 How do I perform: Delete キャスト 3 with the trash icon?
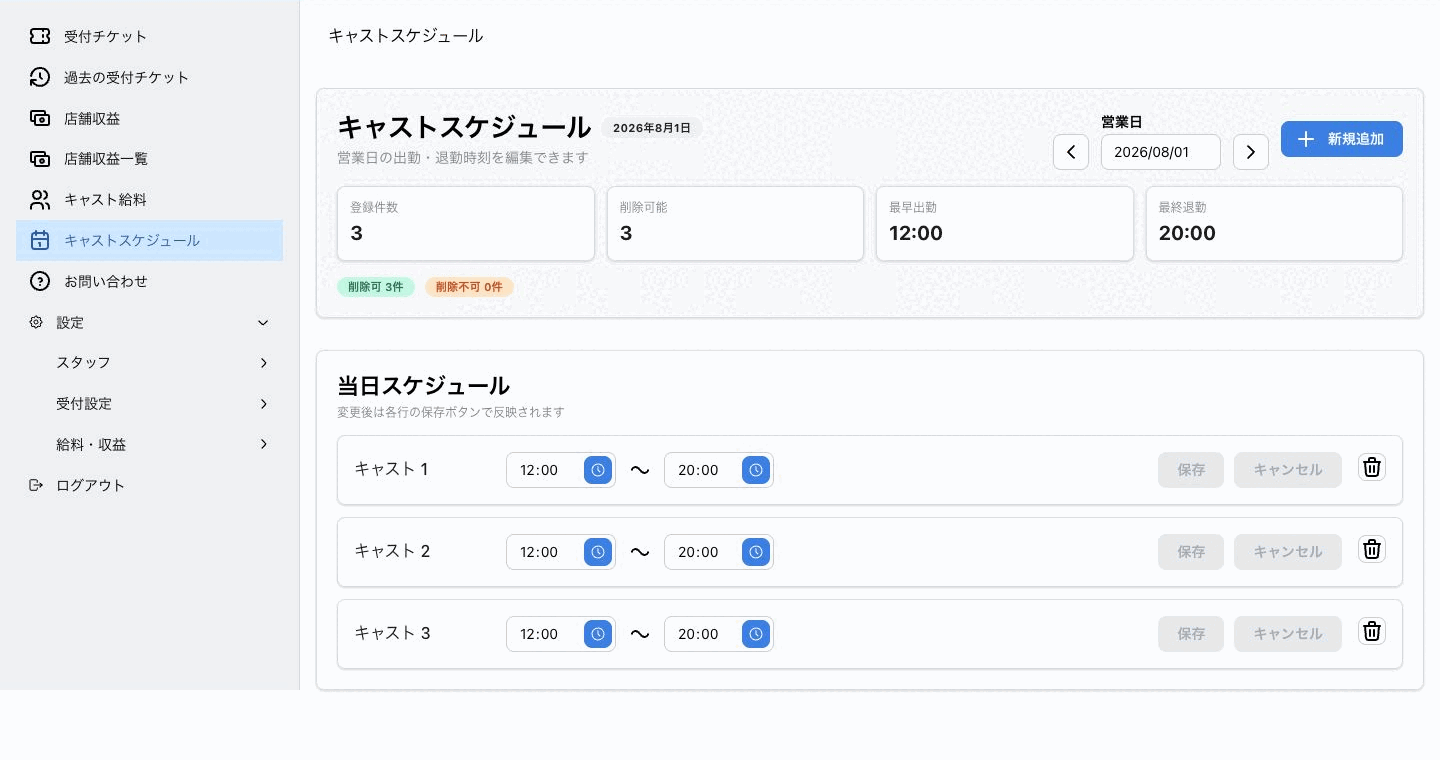[1372, 631]
